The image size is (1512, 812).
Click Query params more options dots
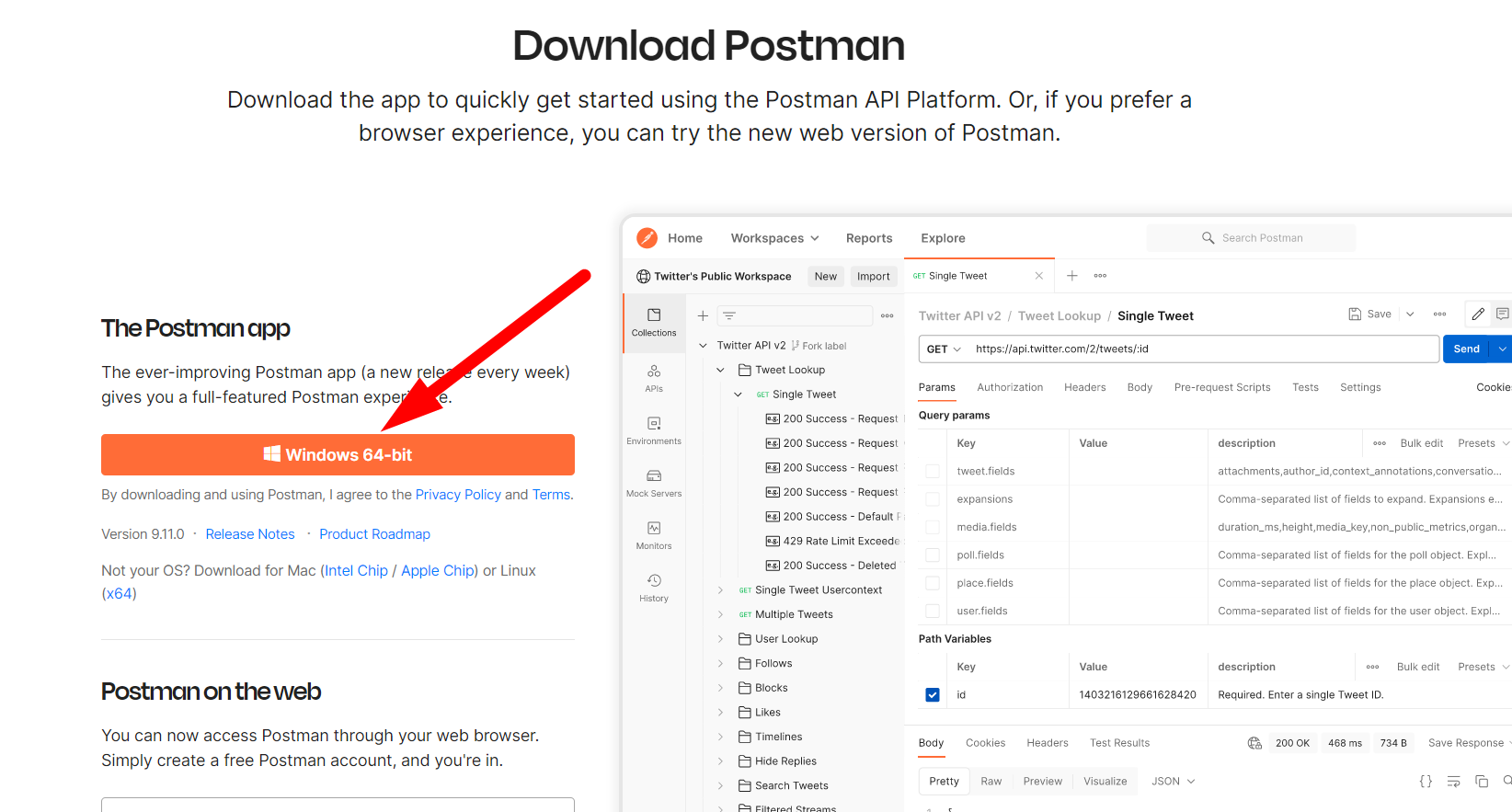click(1380, 443)
